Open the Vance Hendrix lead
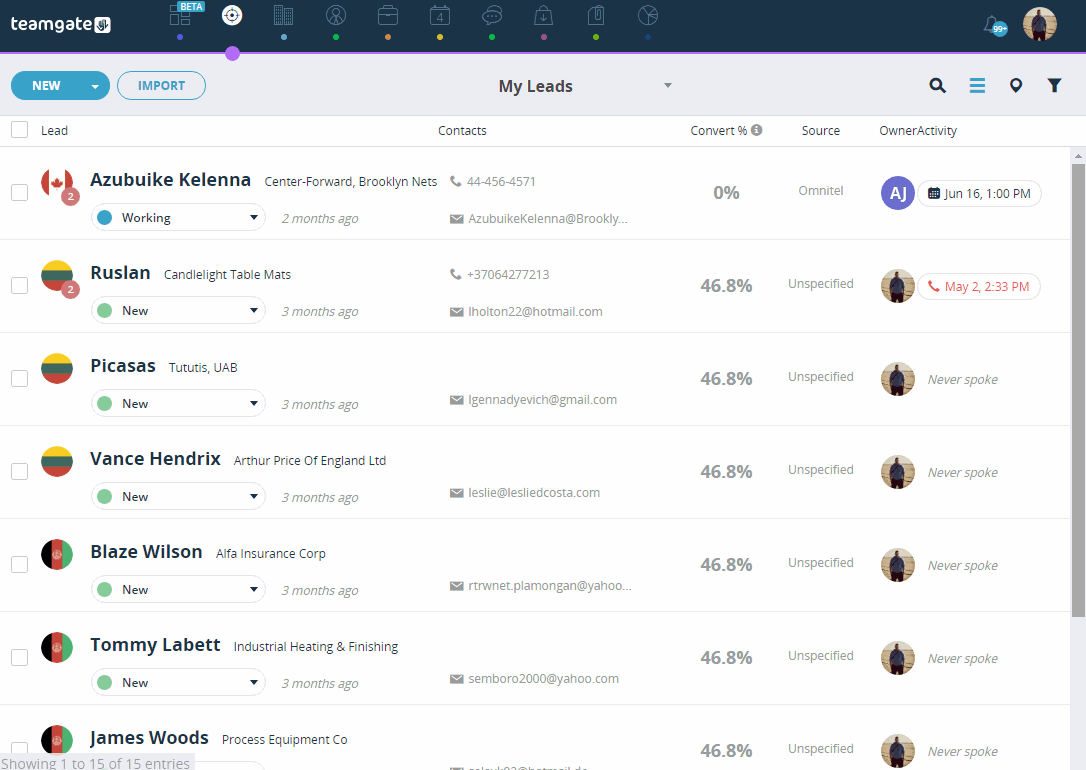 155,458
